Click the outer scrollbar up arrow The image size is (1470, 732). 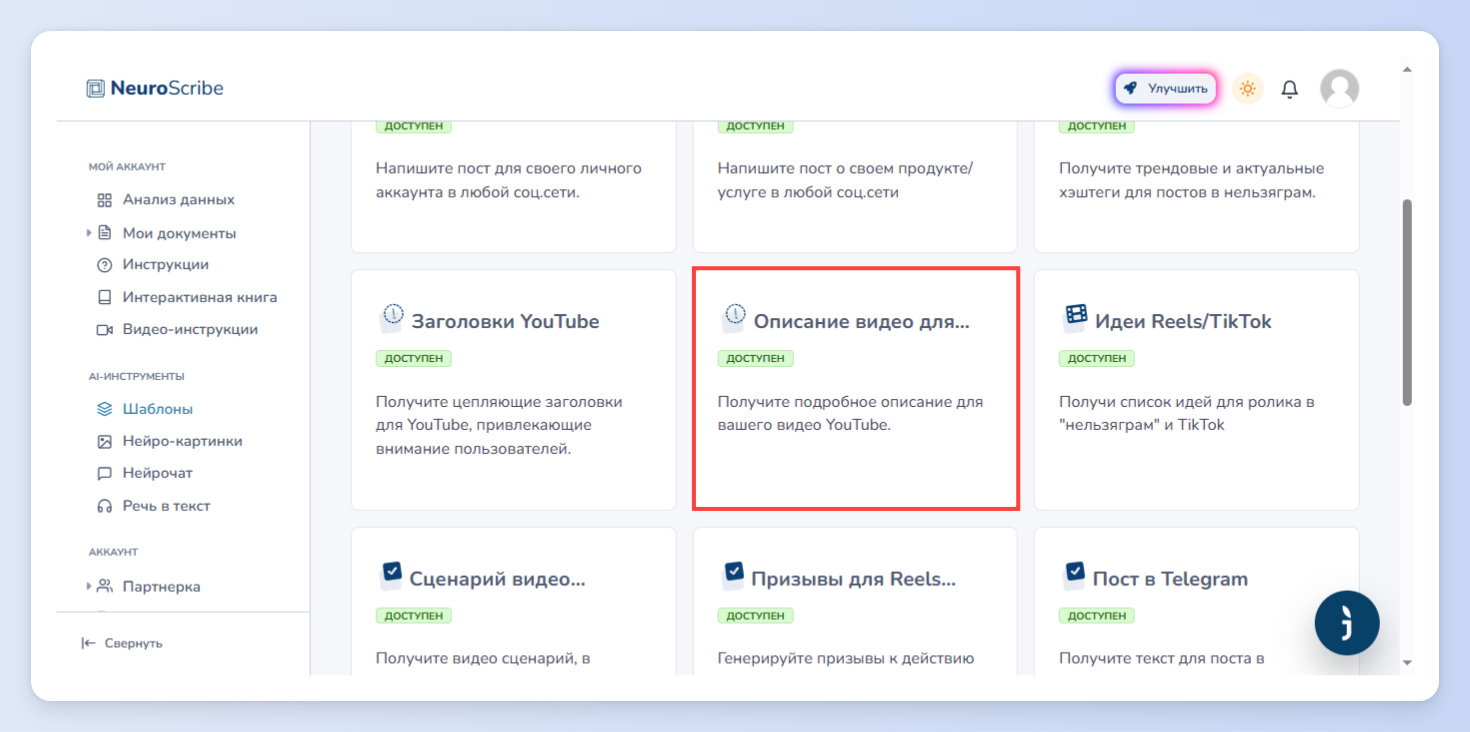pos(1407,70)
